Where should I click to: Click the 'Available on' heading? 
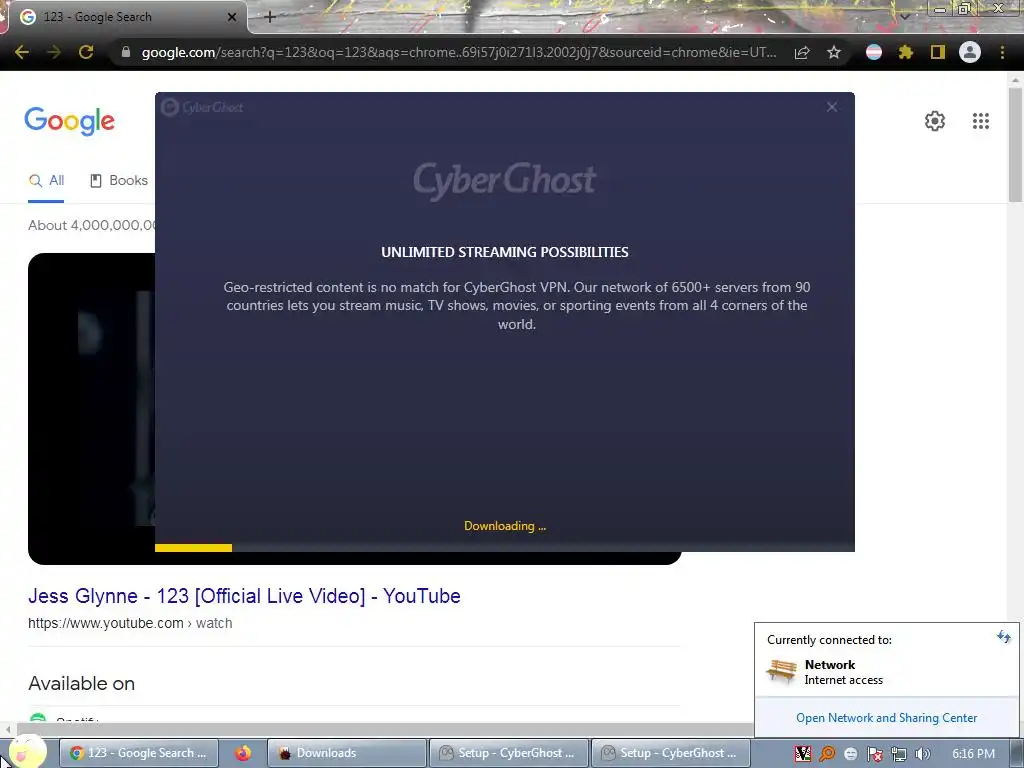point(82,683)
